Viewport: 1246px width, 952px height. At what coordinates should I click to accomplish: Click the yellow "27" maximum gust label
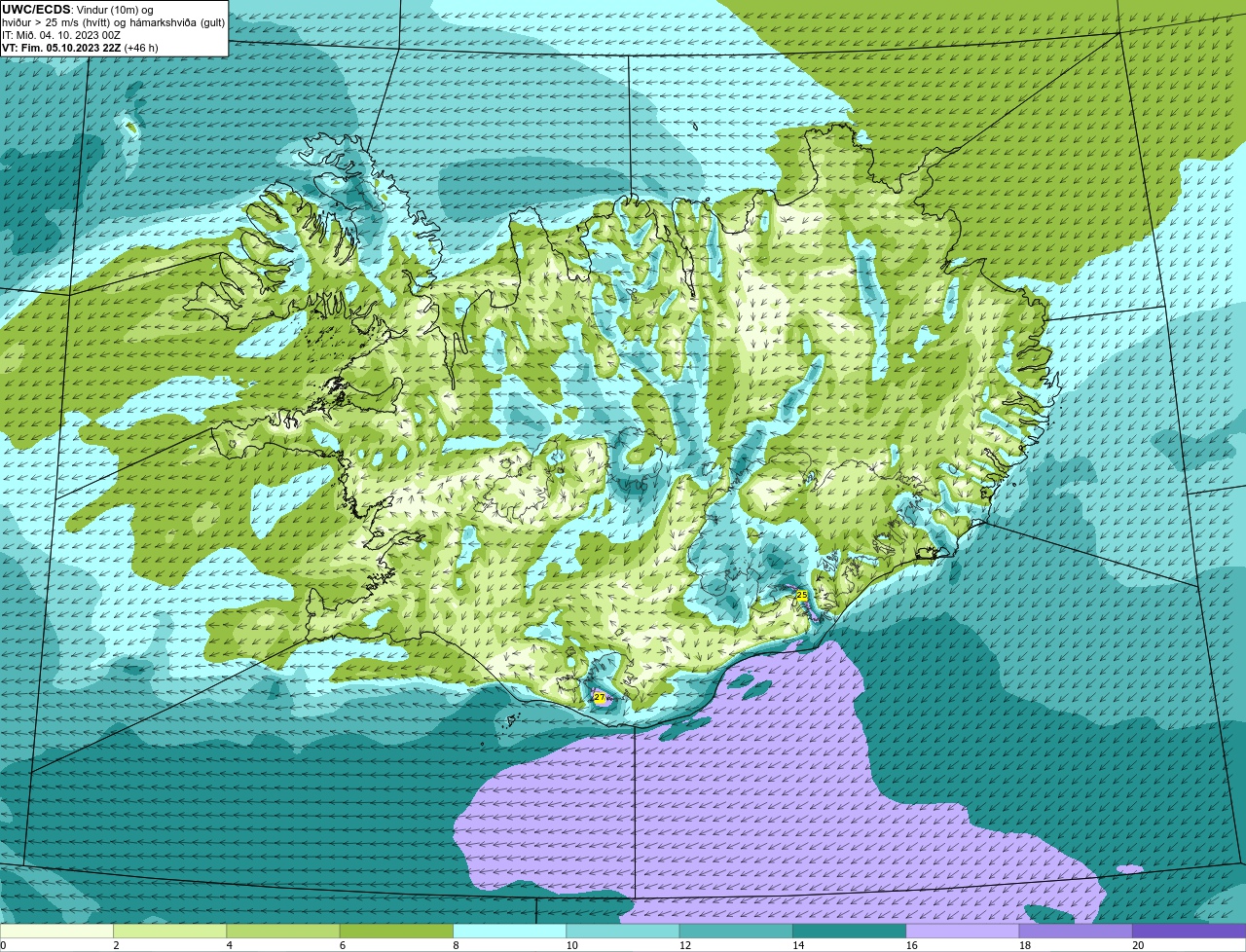pos(599,697)
